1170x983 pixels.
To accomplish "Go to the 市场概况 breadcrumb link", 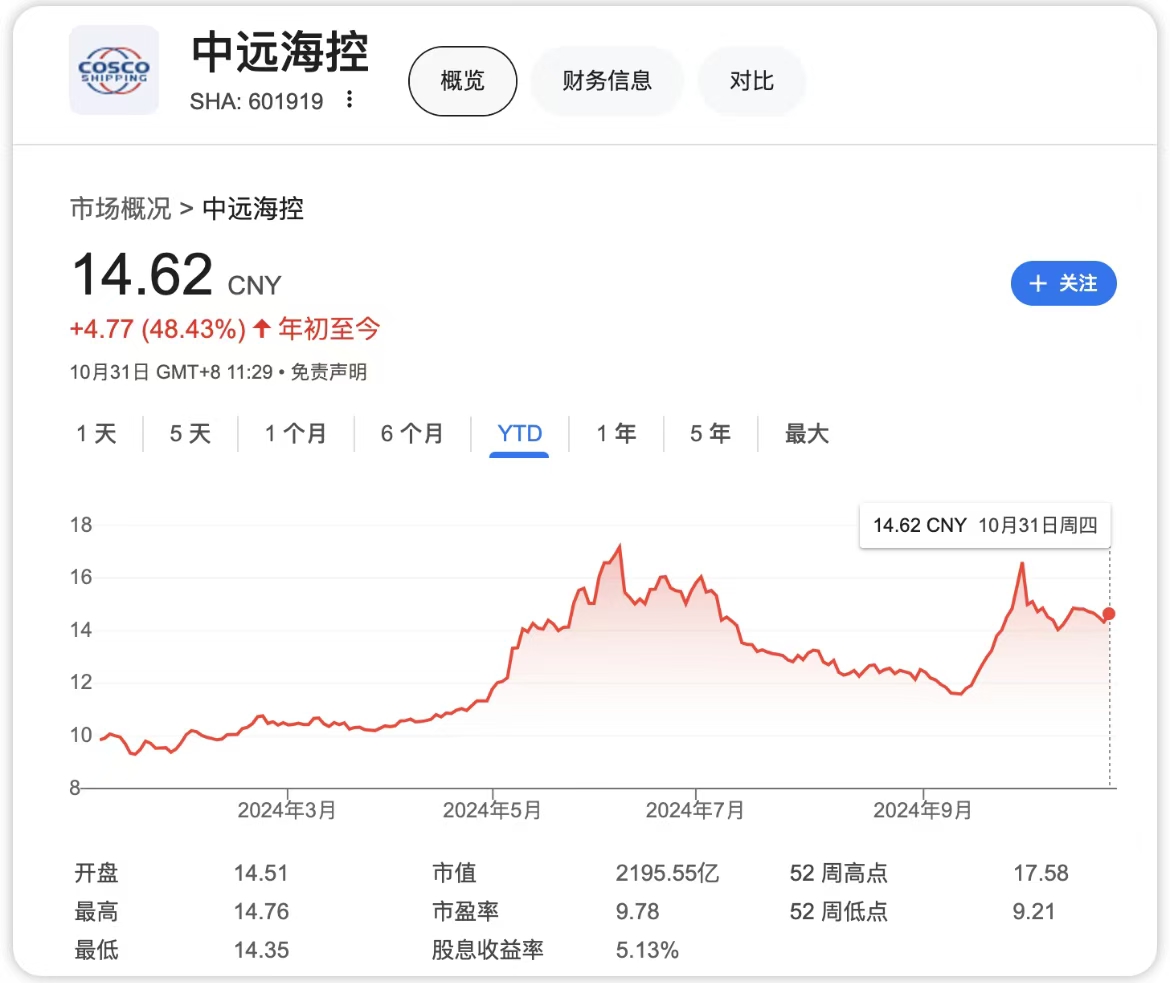I will coord(121,208).
